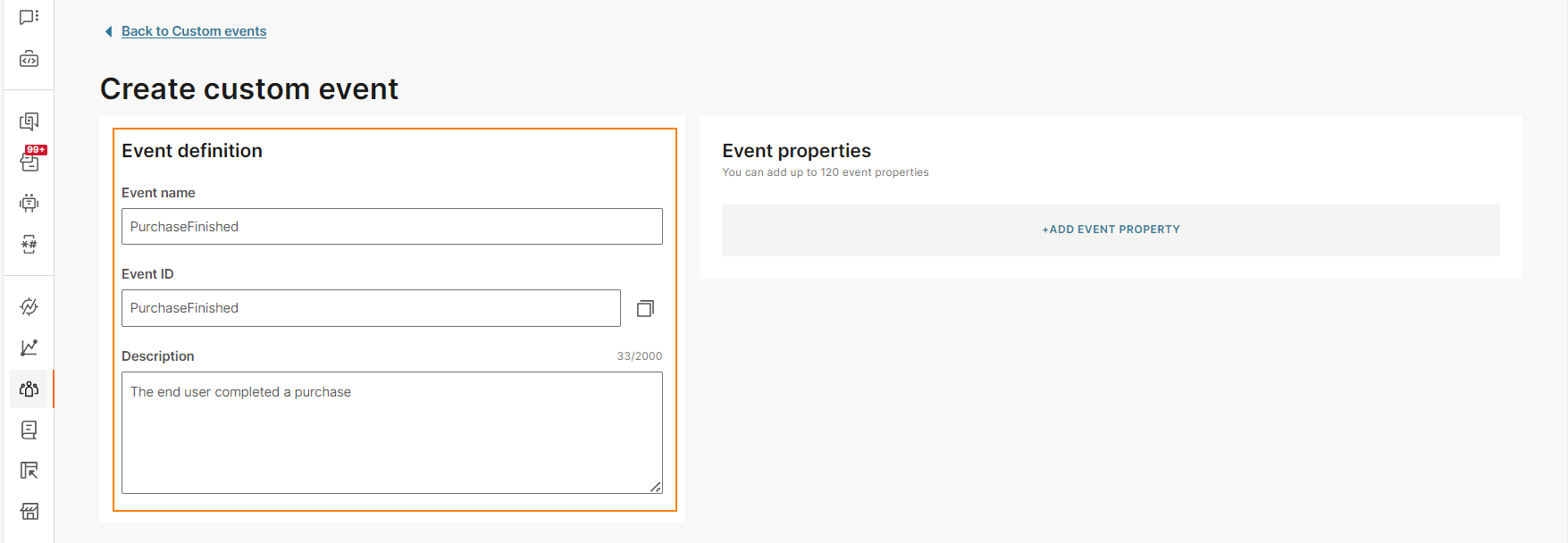
Task: Select the robot chatbot sidebar icon
Action: 29,203
